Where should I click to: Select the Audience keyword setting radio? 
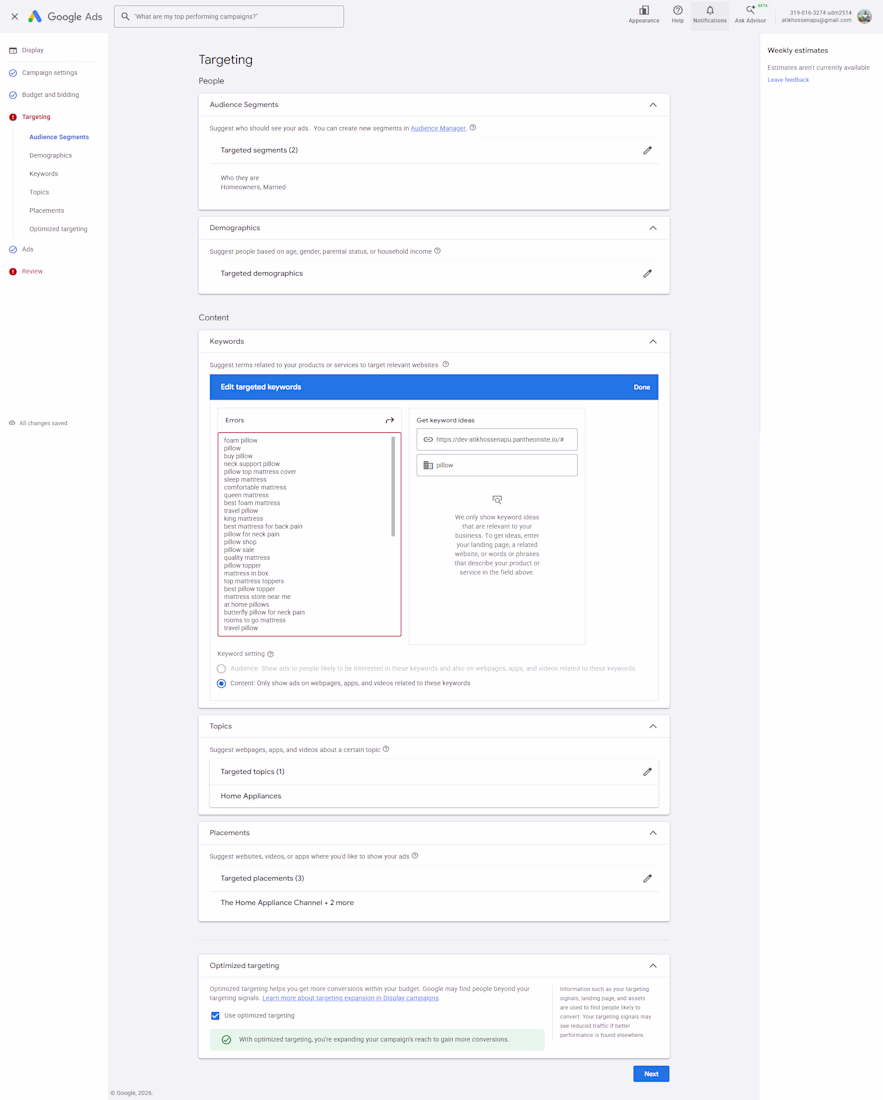221,669
